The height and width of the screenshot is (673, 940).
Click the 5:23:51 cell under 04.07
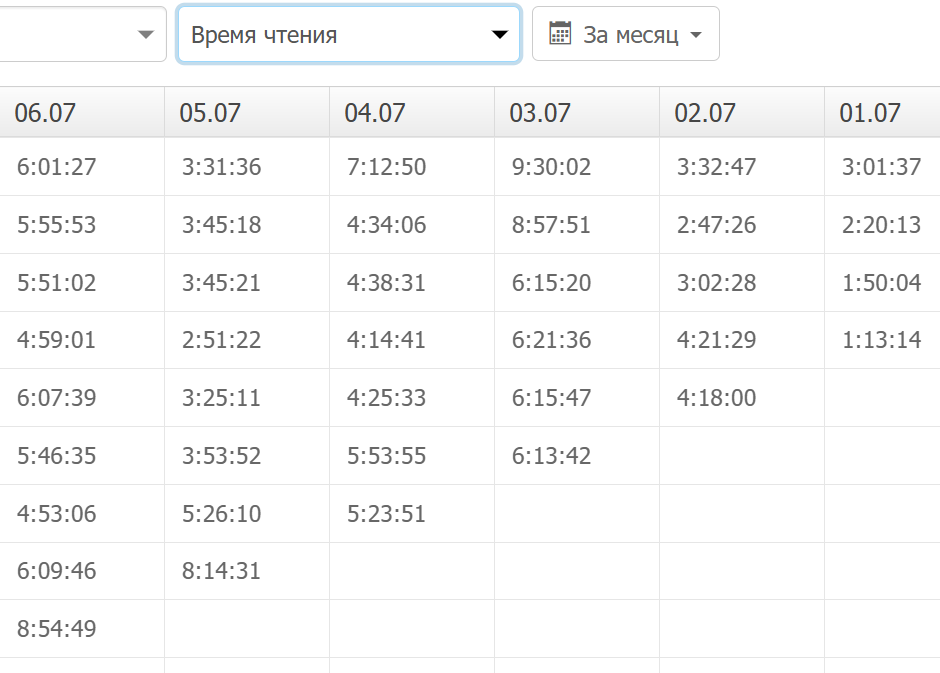pos(387,514)
